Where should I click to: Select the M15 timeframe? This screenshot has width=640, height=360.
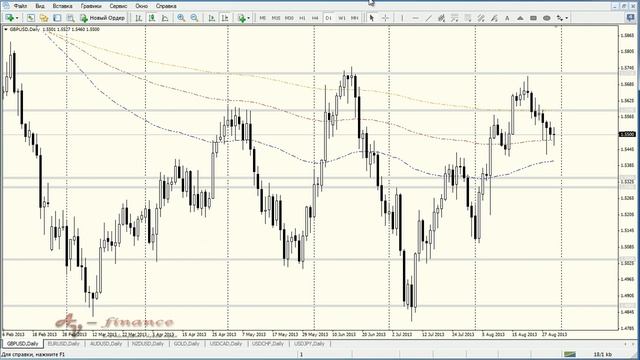click(x=276, y=18)
